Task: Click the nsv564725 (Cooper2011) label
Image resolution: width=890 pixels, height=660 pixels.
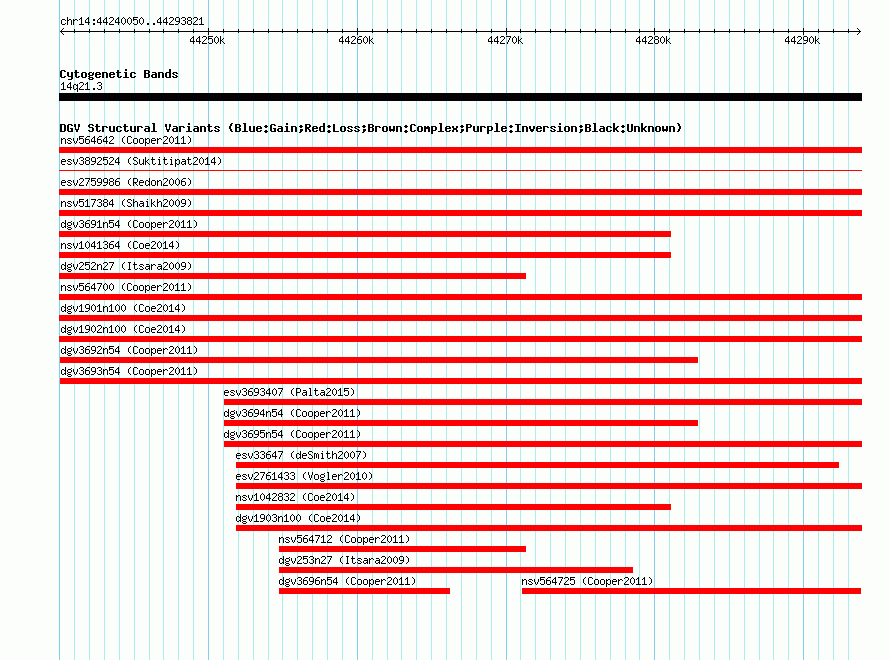Action: [587, 581]
